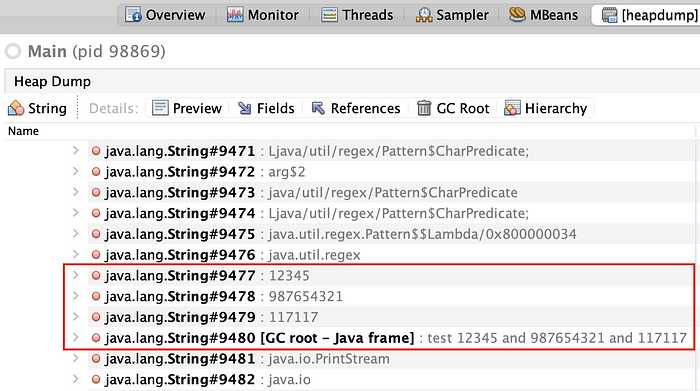Screen dimensions: 700x391
Task: Select the String#9478 row 987654321
Action: (x=390, y=296)
